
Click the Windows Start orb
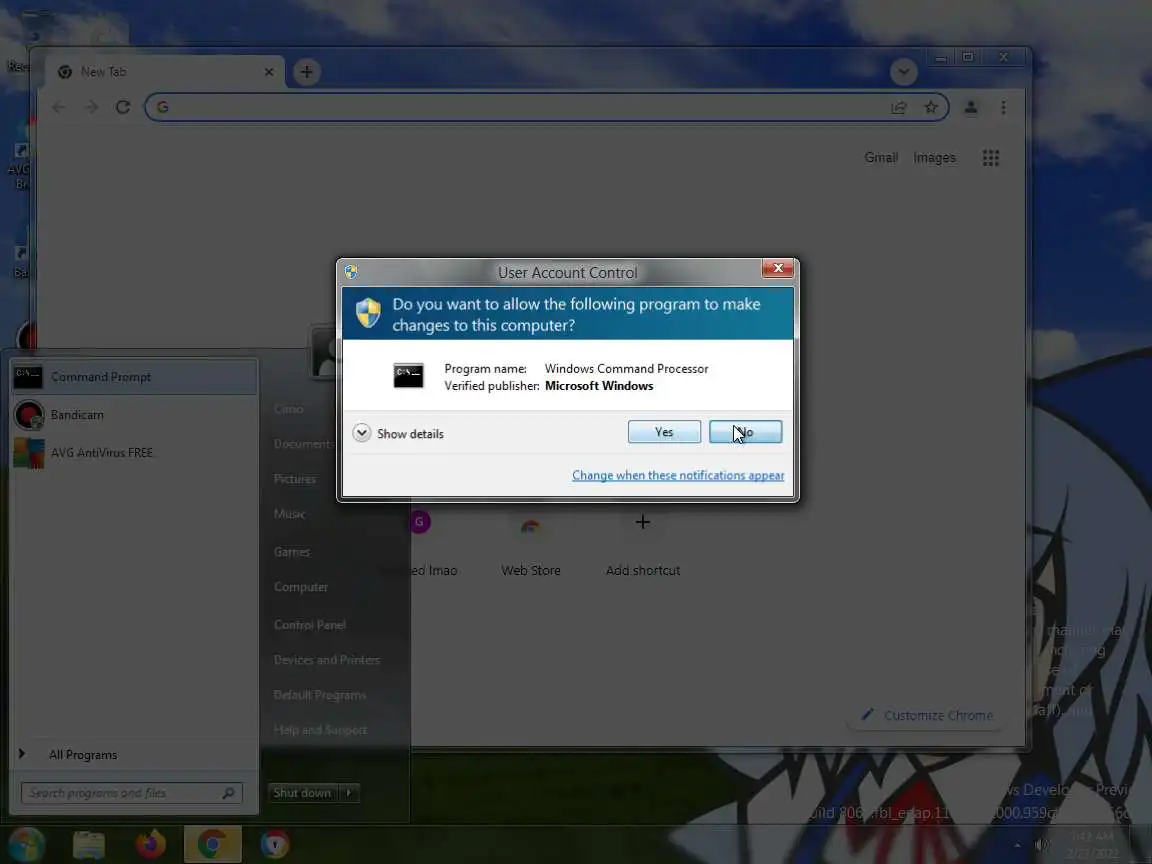click(26, 844)
